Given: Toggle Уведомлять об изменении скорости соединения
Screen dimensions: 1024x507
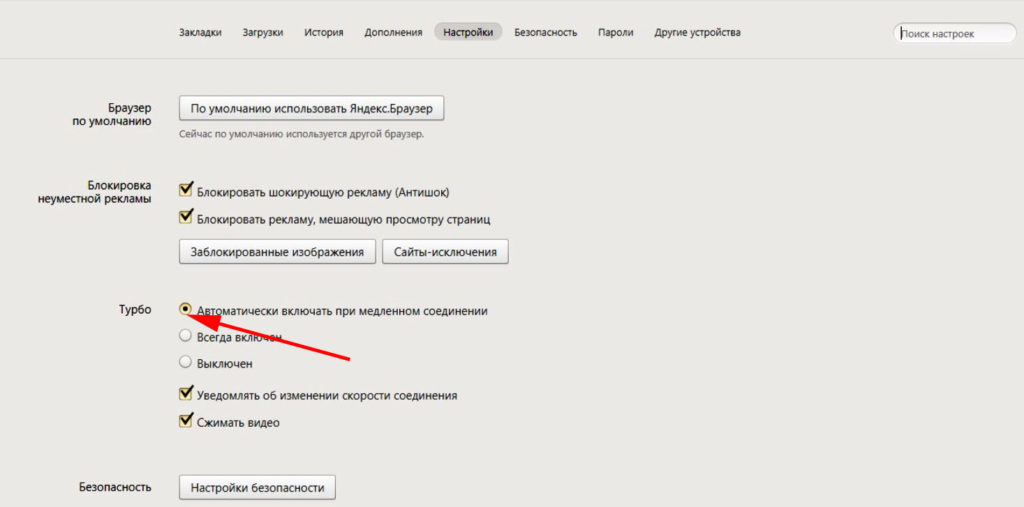Looking at the screenshot, I should (x=185, y=394).
